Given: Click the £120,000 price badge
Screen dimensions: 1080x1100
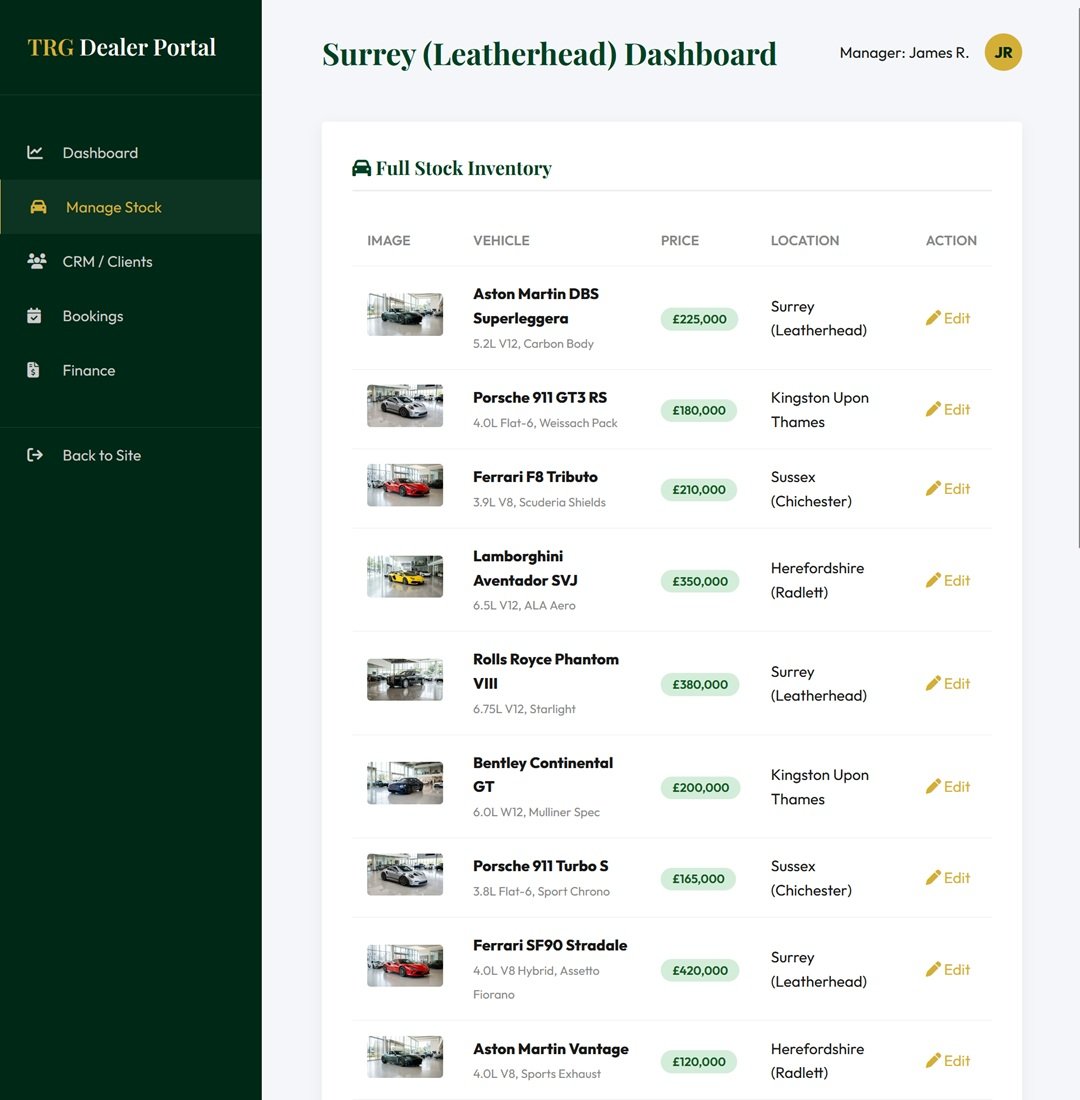Looking at the screenshot, I should click(699, 1062).
